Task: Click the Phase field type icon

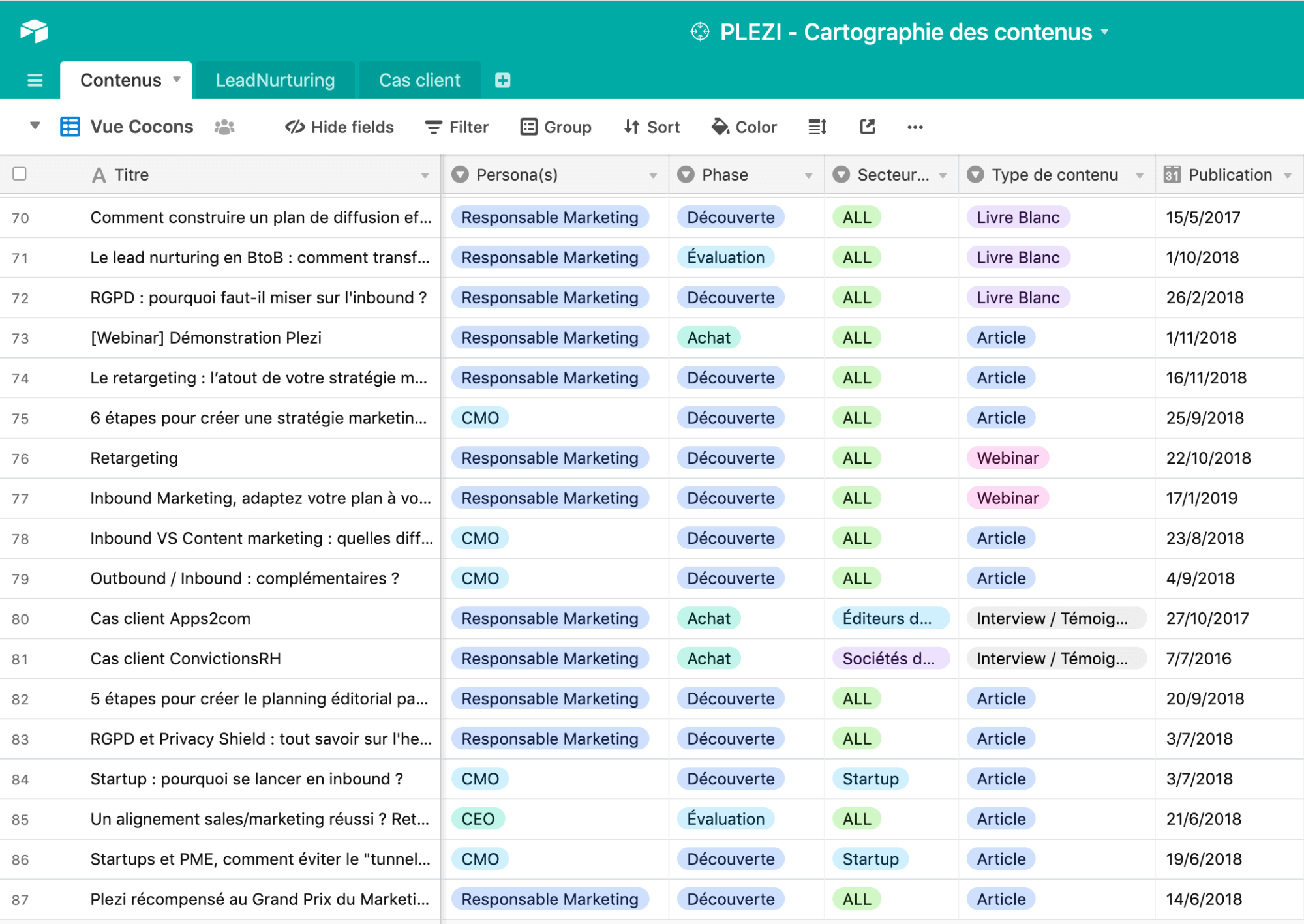Action: [x=686, y=175]
